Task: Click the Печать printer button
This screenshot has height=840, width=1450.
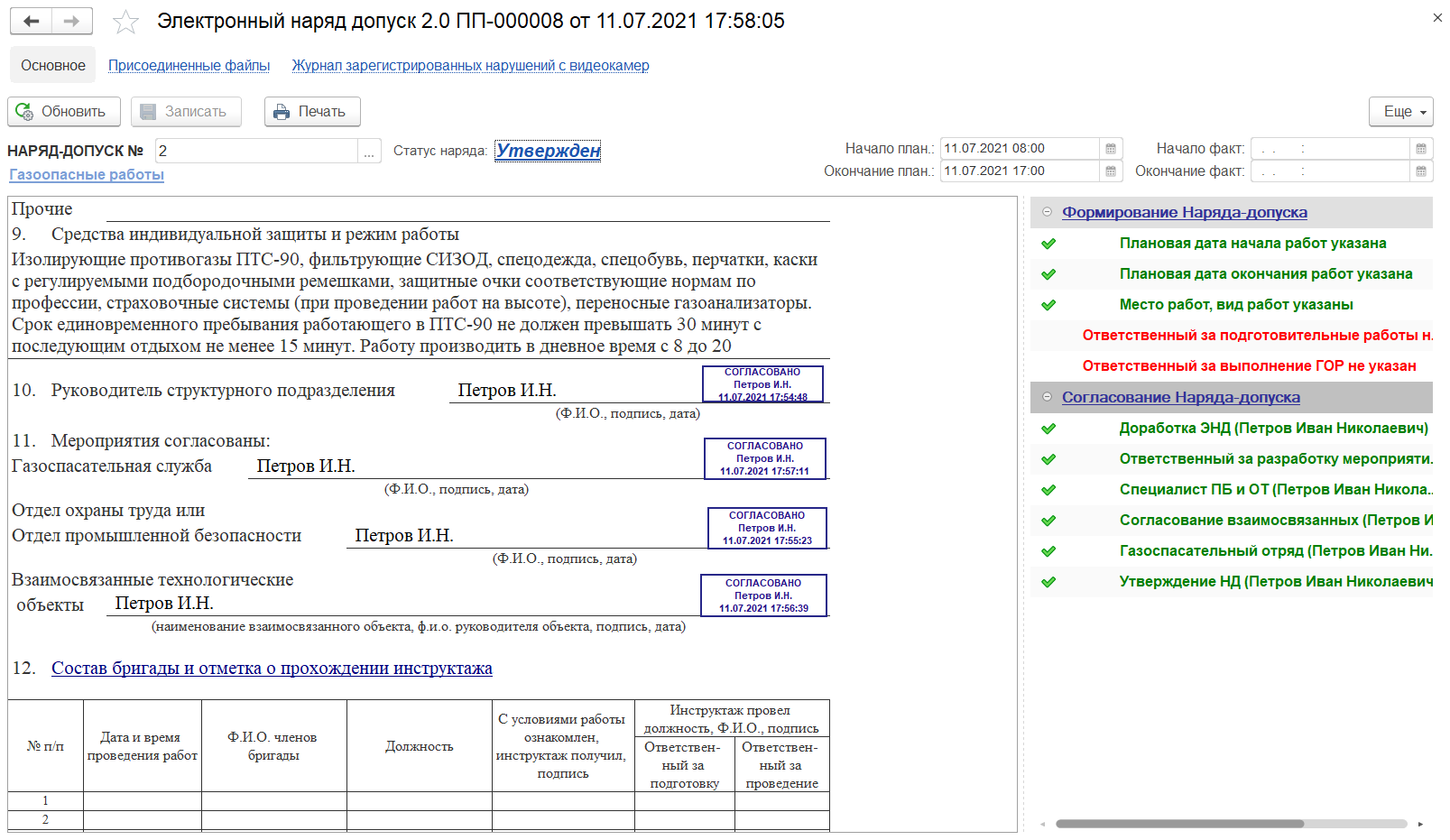Action: pos(311,112)
